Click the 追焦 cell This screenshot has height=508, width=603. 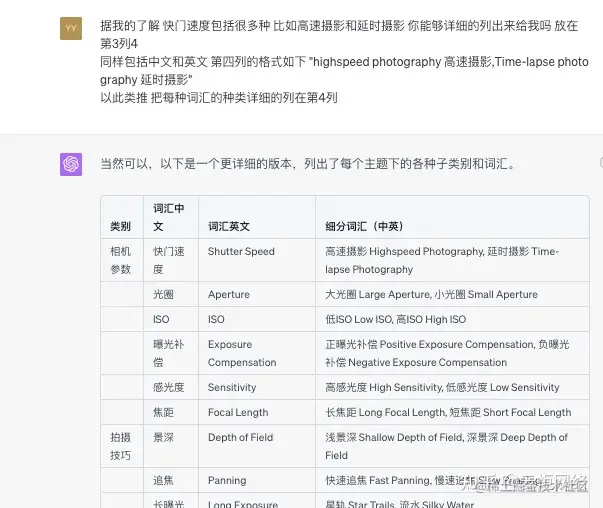(x=171, y=480)
